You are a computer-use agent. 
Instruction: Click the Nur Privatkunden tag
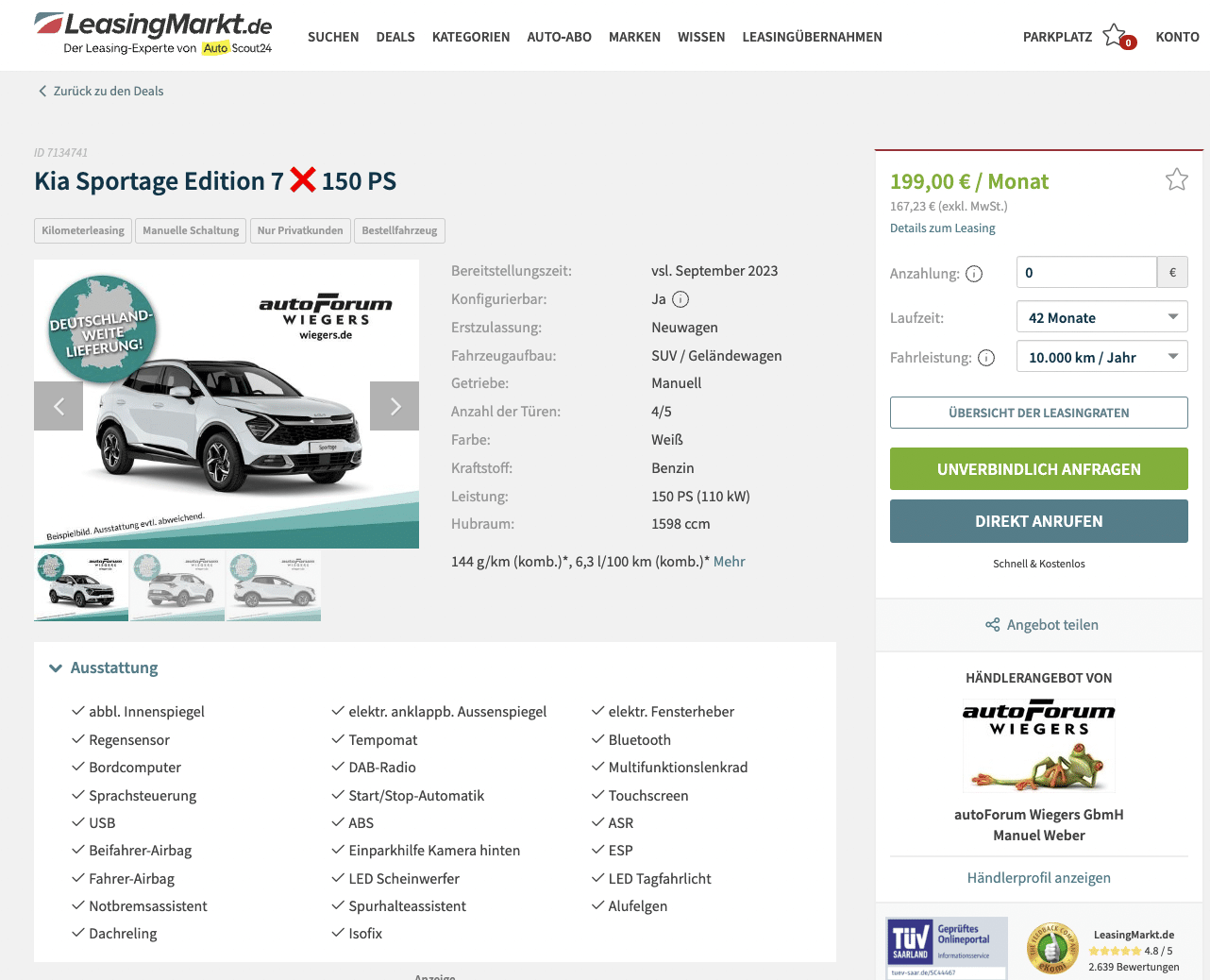click(x=300, y=230)
